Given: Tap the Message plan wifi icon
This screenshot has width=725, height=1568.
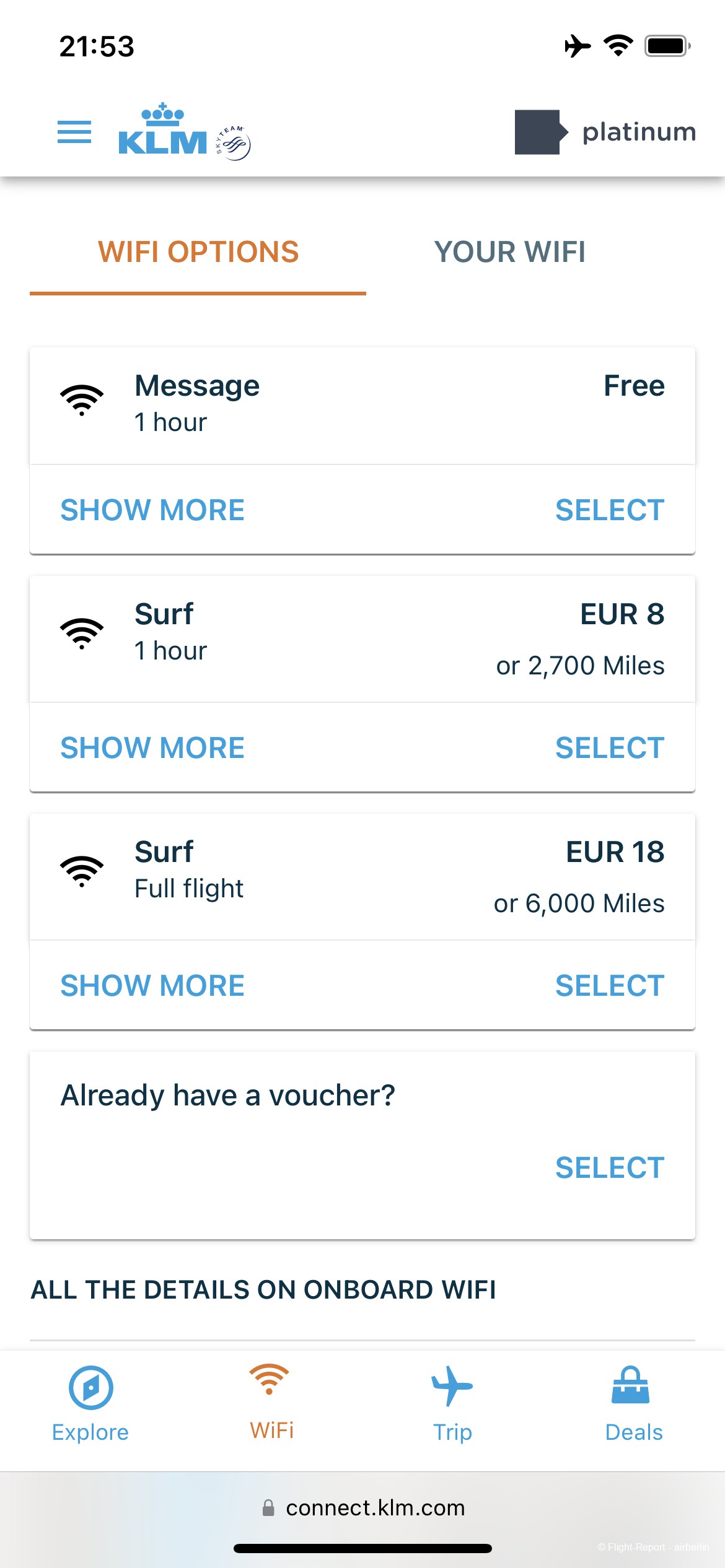Looking at the screenshot, I should tap(82, 400).
